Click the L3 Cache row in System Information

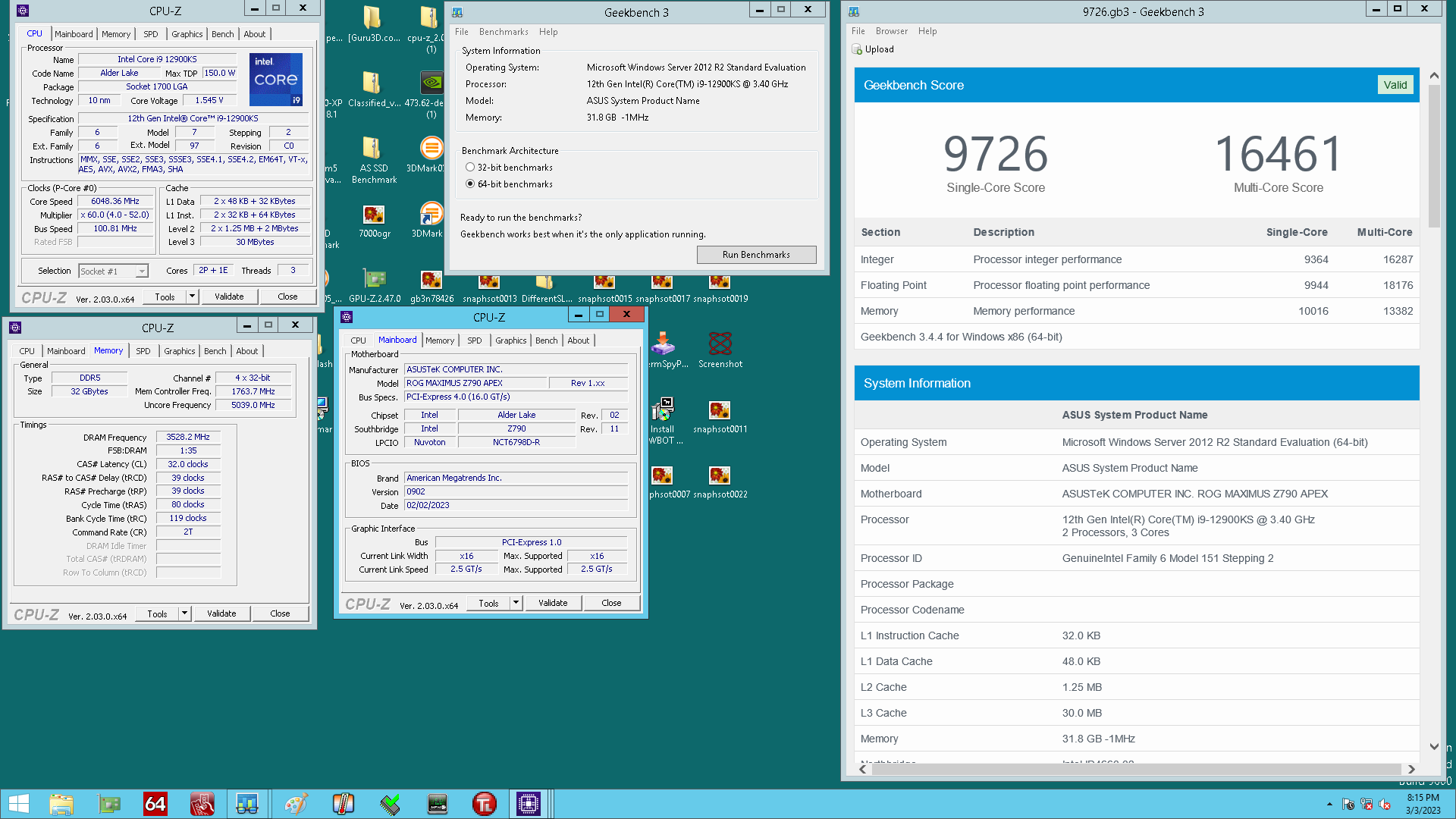(x=1136, y=713)
